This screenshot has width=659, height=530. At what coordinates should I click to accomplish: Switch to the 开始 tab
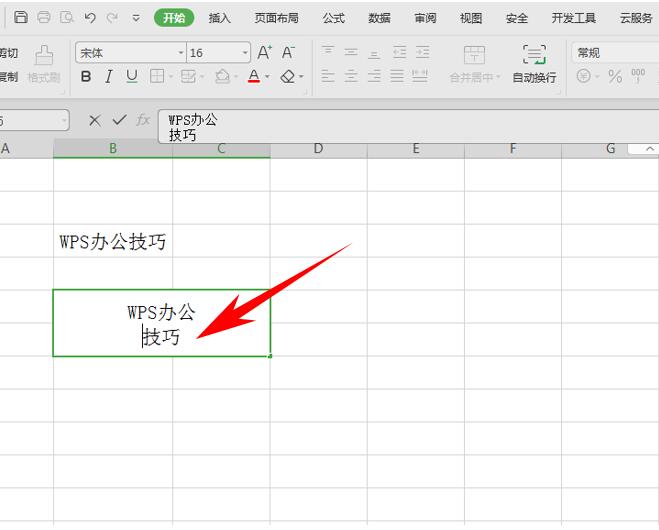pyautogui.click(x=174, y=18)
